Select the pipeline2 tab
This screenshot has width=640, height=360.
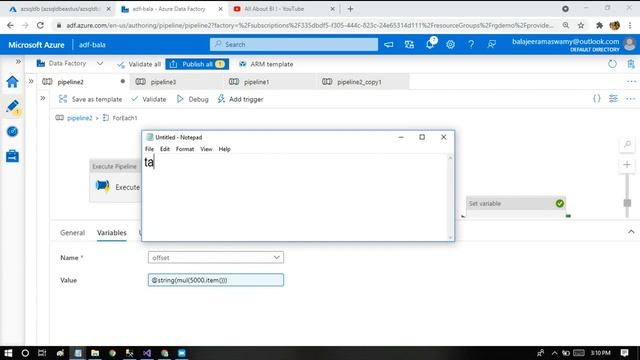pos(84,82)
